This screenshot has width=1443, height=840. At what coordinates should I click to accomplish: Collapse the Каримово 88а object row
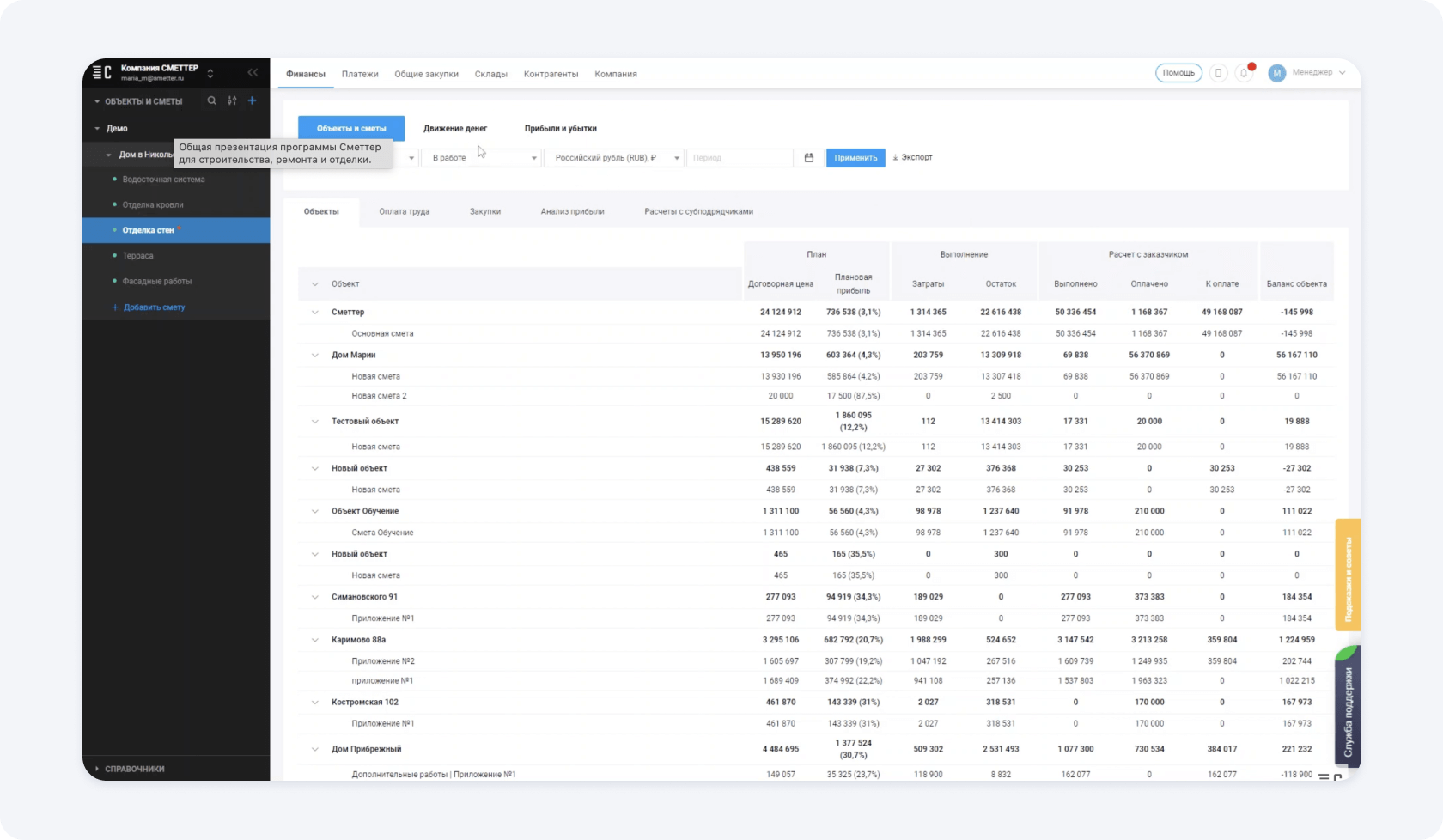coord(314,640)
